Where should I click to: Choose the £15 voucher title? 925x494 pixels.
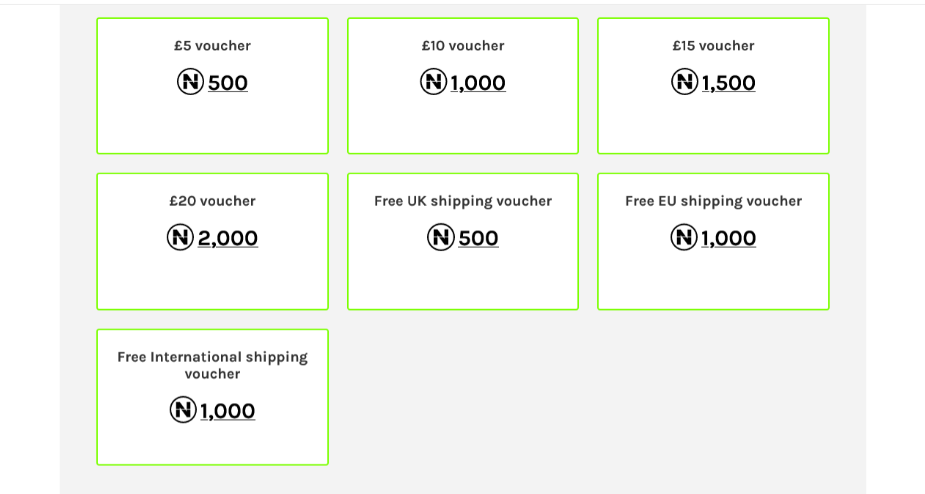click(x=713, y=45)
